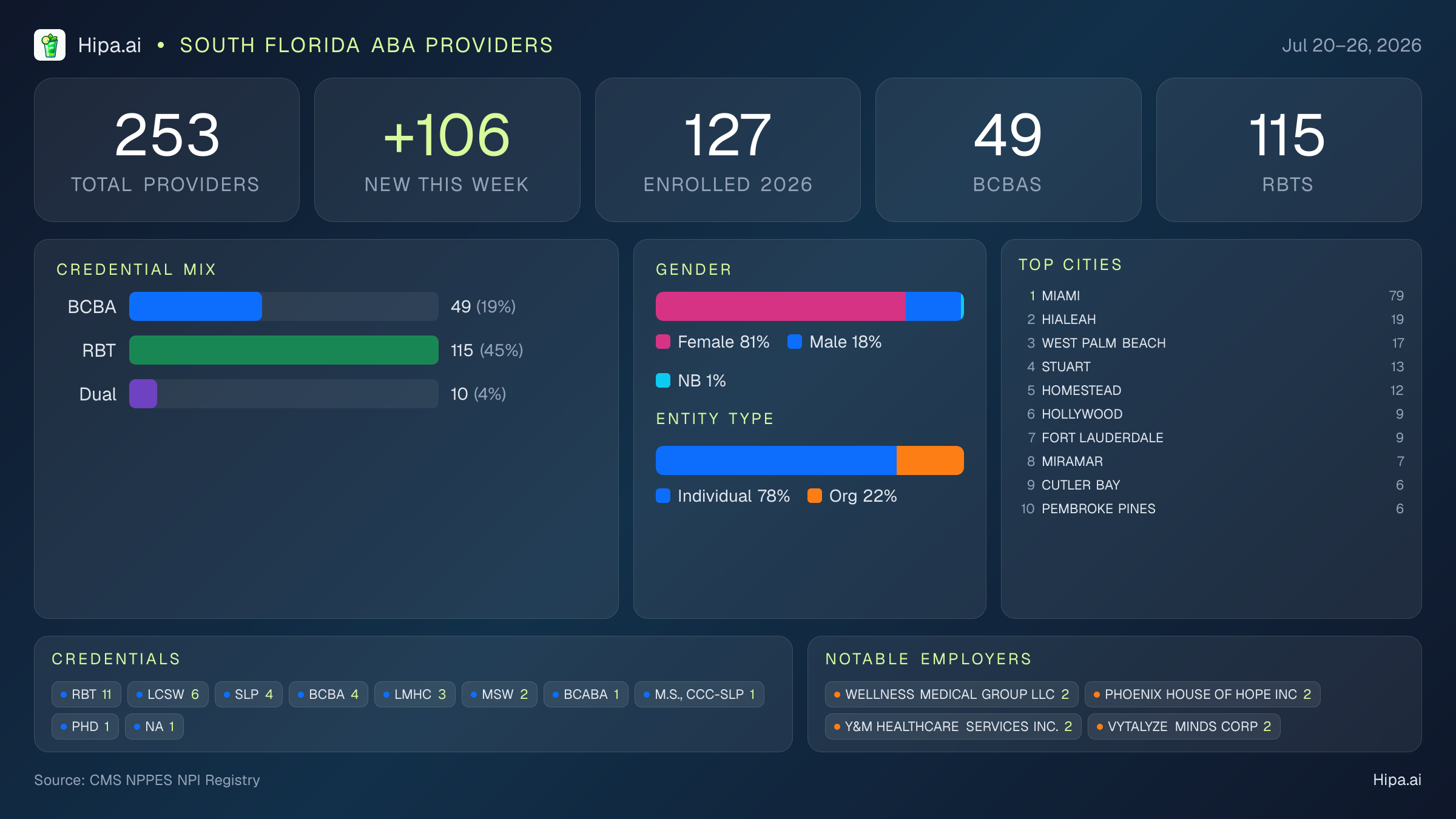Image resolution: width=1456 pixels, height=819 pixels.
Task: Open the Total Providers 253 card
Action: pyautogui.click(x=167, y=150)
